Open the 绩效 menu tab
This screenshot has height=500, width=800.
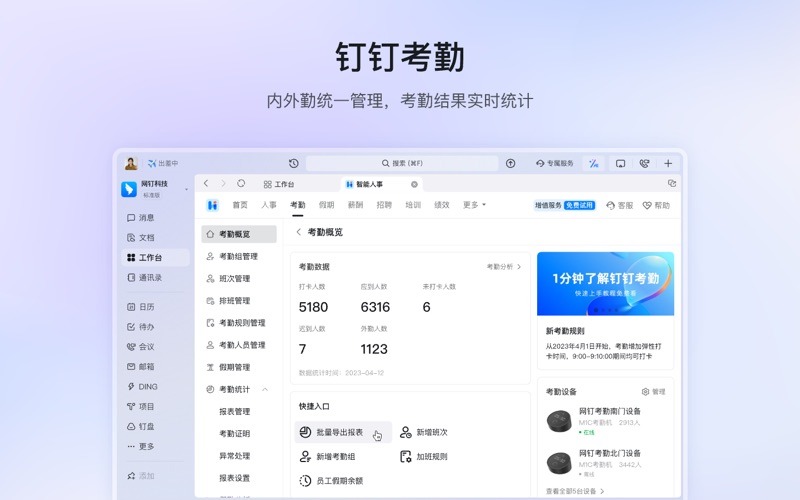click(x=442, y=205)
